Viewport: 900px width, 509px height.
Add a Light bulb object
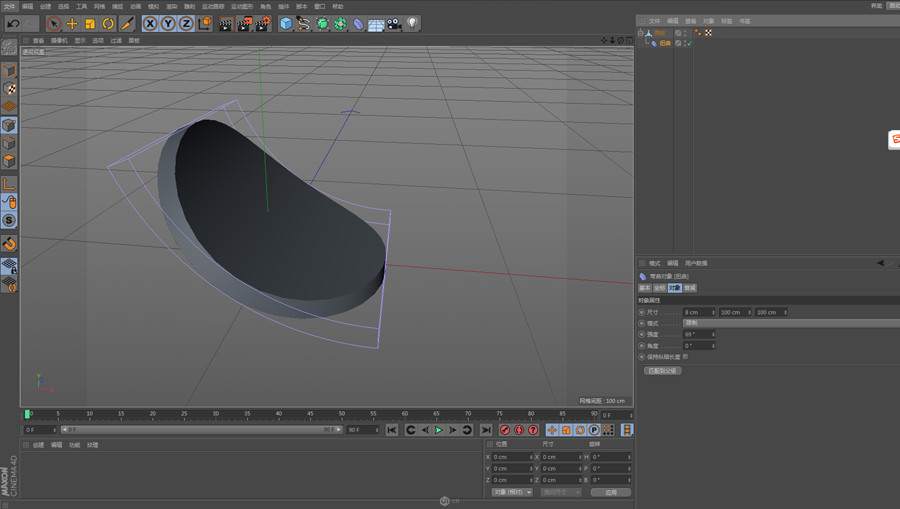pyautogui.click(x=412, y=24)
